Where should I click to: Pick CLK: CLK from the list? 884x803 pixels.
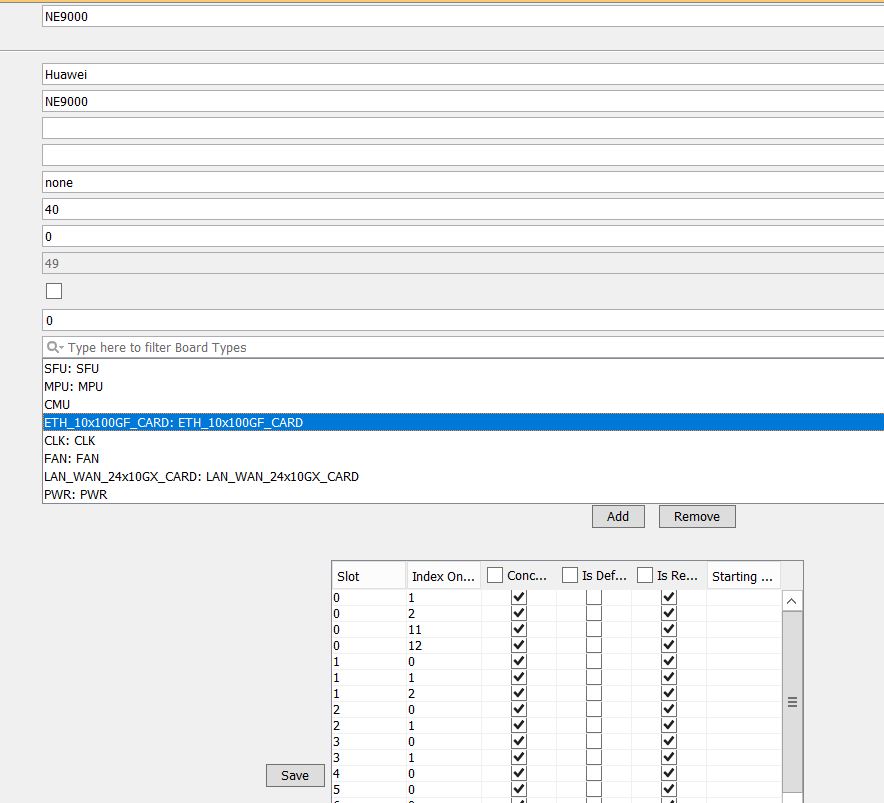70,441
